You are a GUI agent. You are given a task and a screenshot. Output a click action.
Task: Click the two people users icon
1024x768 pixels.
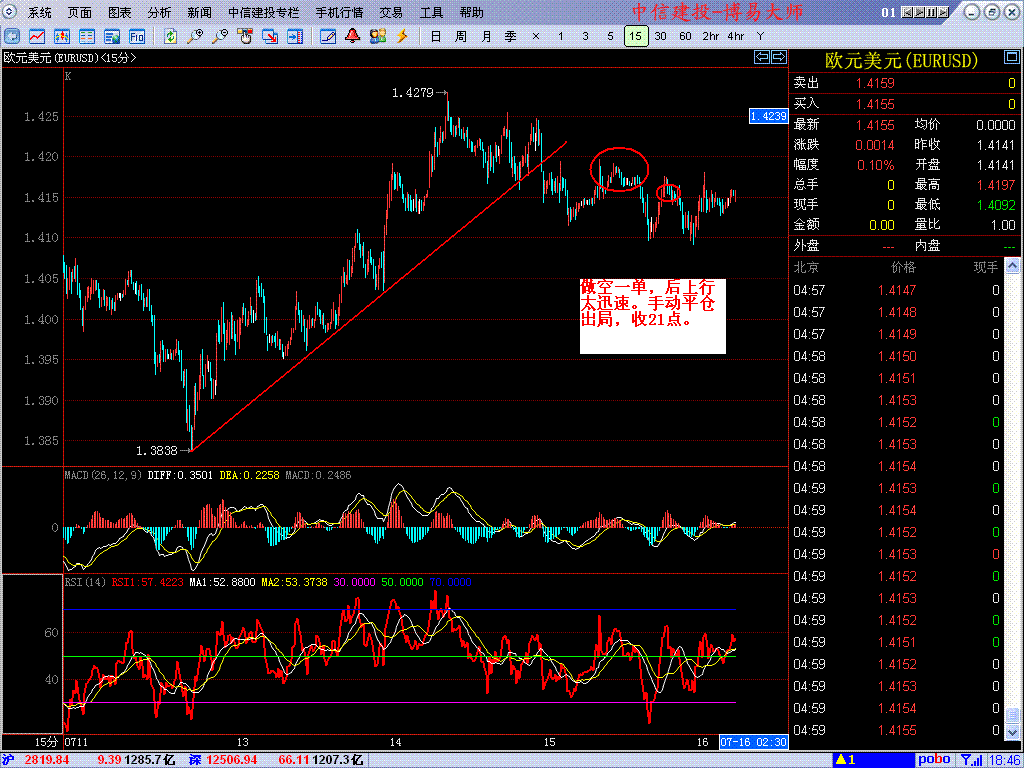coord(377,36)
